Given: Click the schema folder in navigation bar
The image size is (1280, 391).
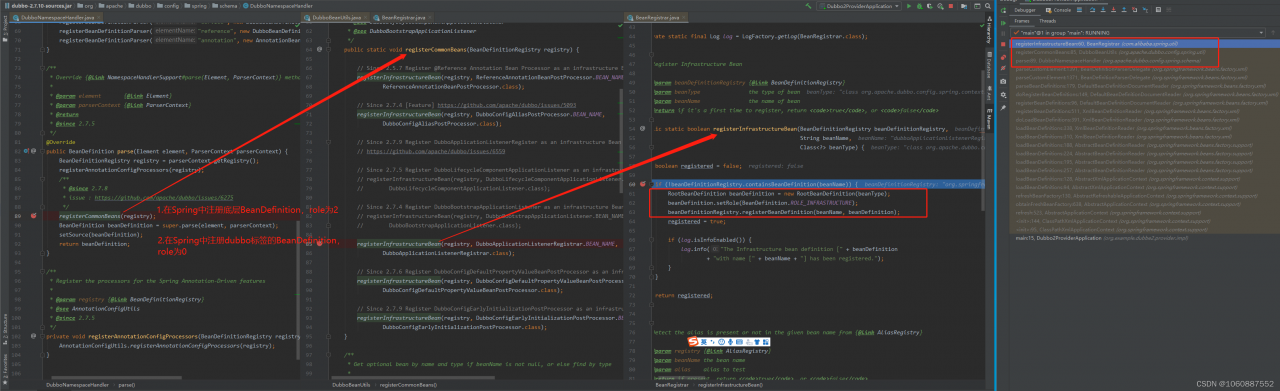Looking at the screenshot, I should click(x=224, y=6).
